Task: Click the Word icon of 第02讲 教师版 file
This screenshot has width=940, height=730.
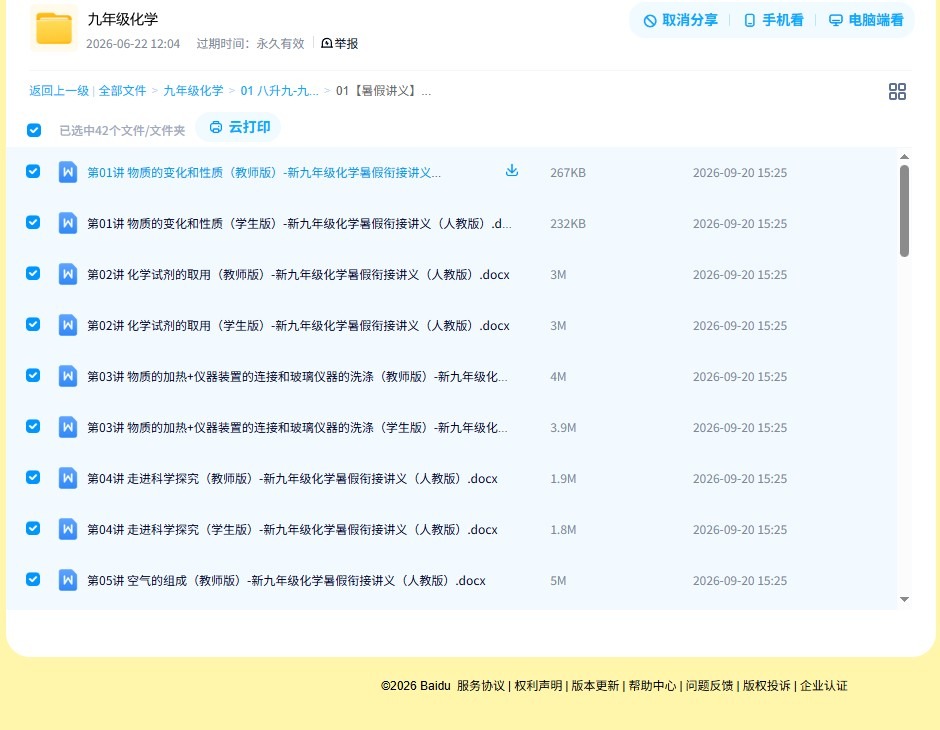Action: [68, 274]
